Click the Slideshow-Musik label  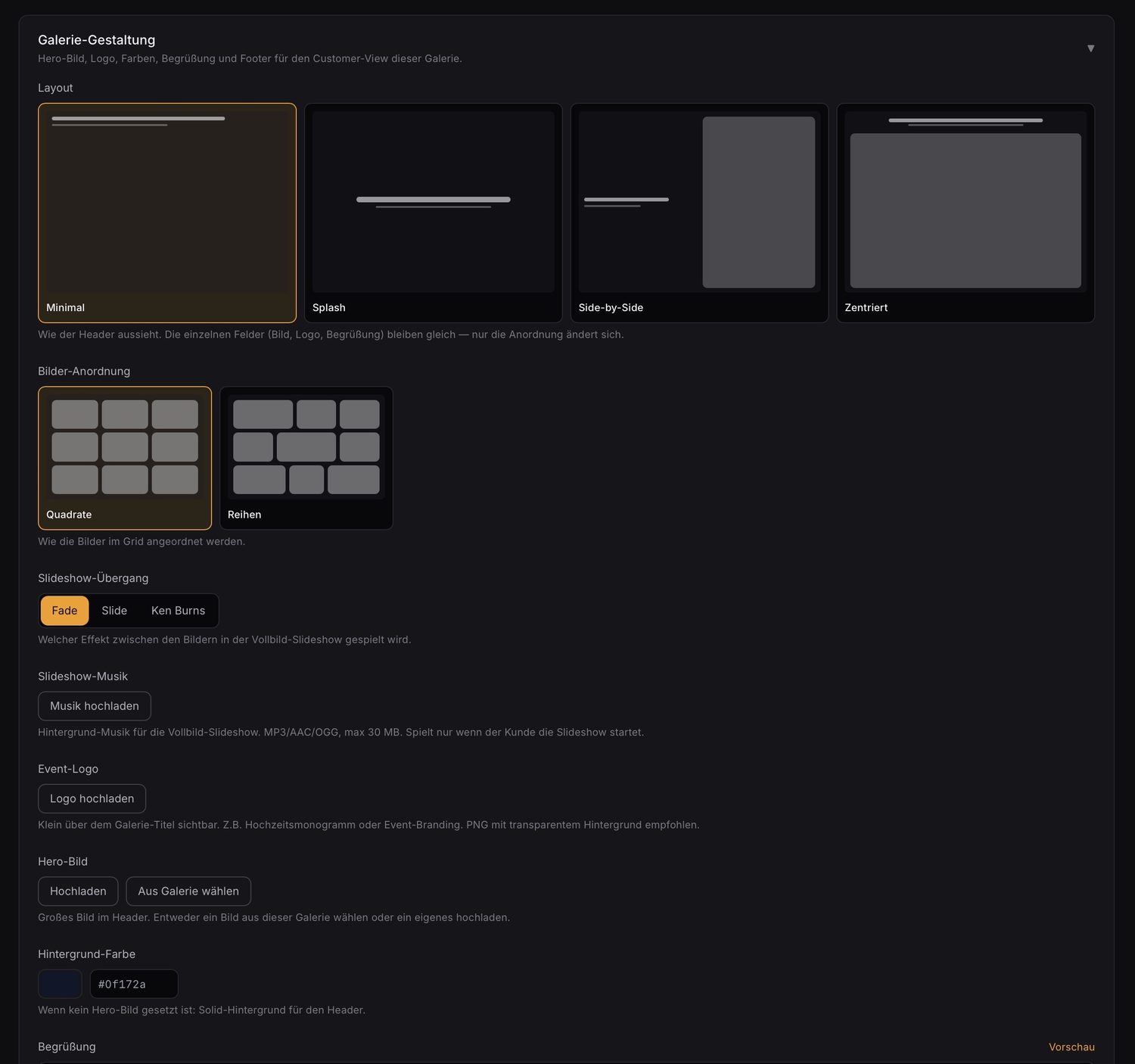tap(82, 677)
